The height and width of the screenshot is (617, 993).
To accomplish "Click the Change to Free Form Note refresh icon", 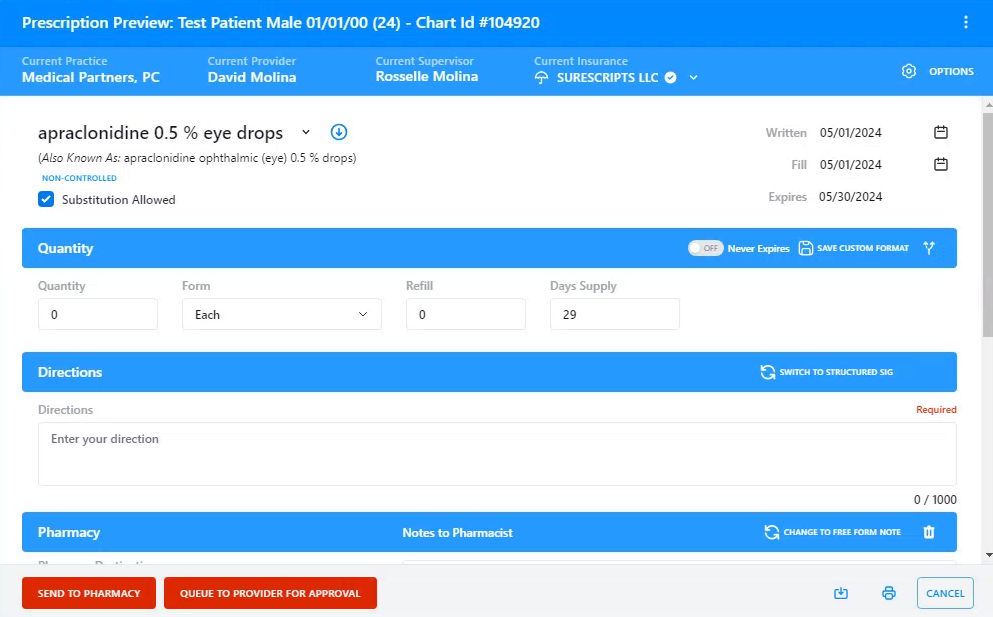I will (x=771, y=532).
